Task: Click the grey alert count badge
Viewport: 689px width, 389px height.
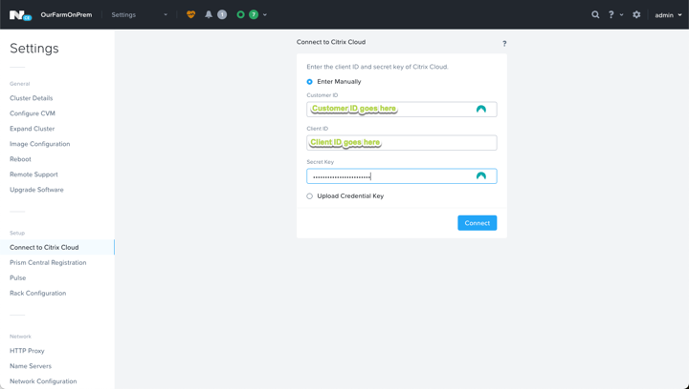Action: point(222,15)
